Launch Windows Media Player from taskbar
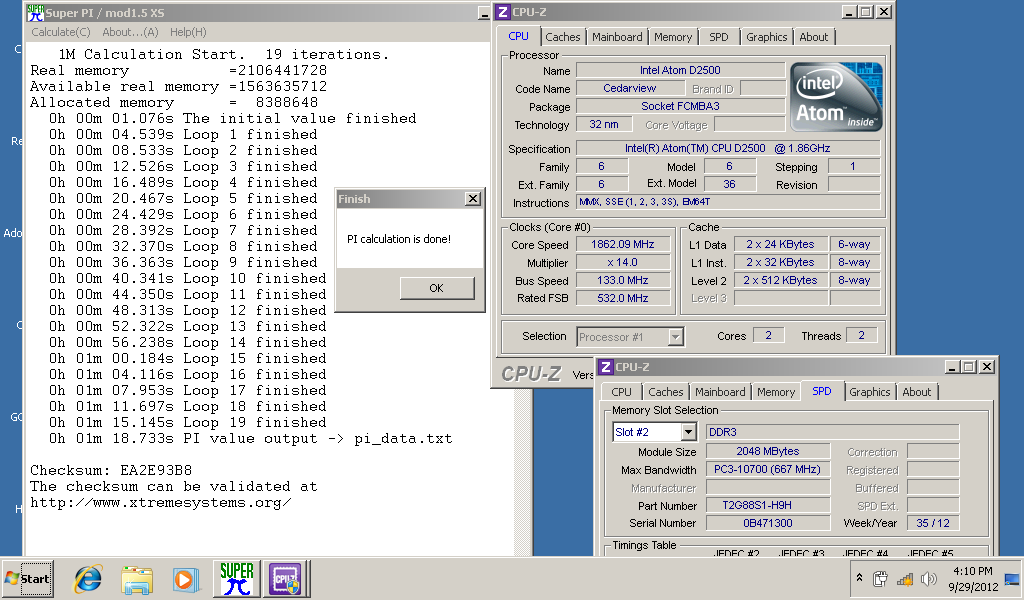Viewport: 1024px width, 600px height. [x=186, y=580]
